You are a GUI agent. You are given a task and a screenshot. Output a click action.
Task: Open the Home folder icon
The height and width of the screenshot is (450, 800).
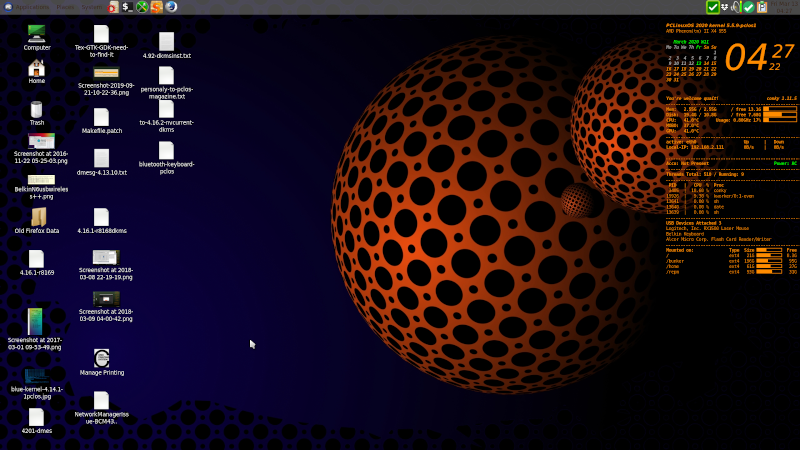tap(37, 69)
